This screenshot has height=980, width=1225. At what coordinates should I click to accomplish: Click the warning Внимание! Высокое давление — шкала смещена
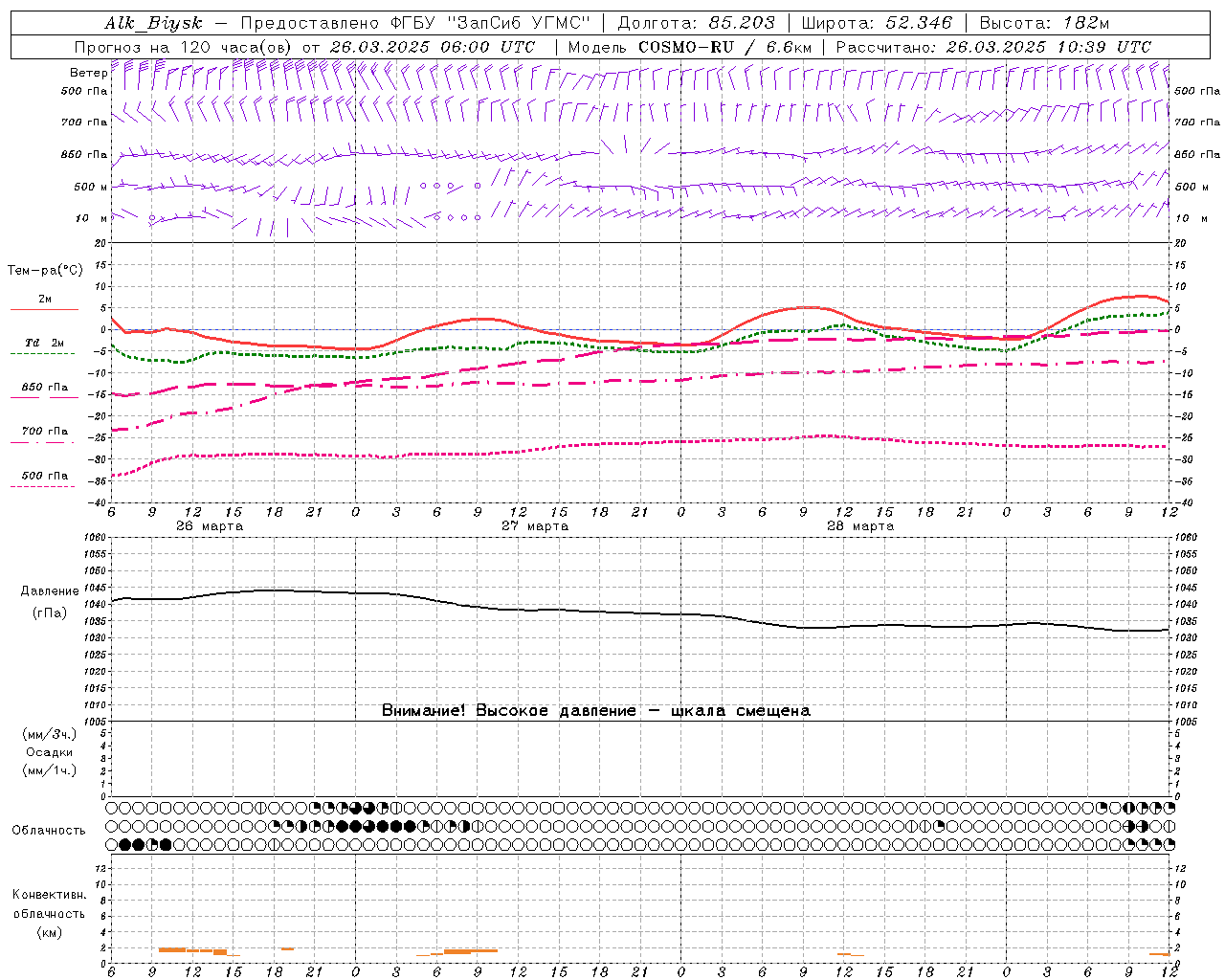coord(596,710)
